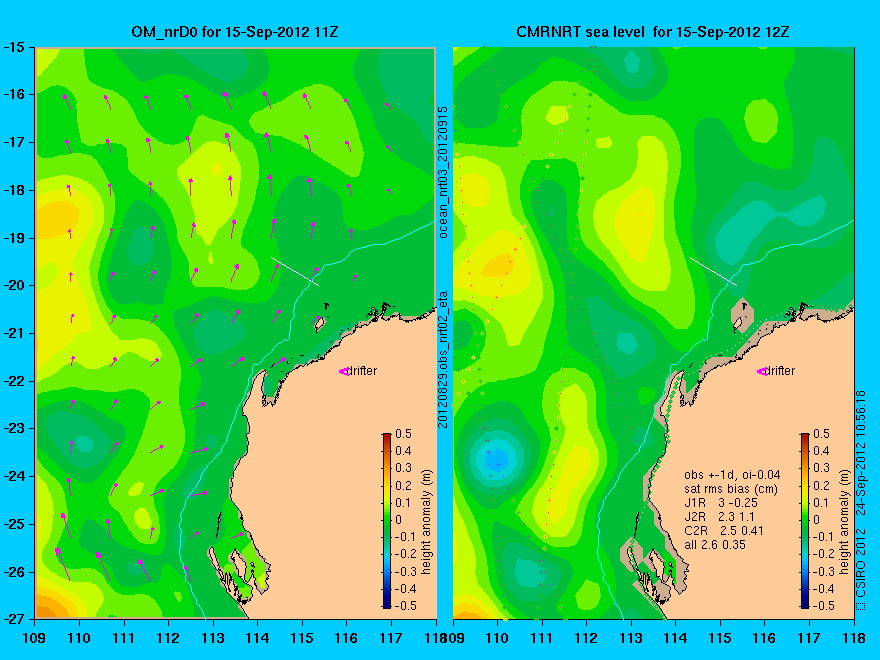This screenshot has width=880, height=660.
Task: Click longitude label 115 under the left map
Action: coord(302,638)
